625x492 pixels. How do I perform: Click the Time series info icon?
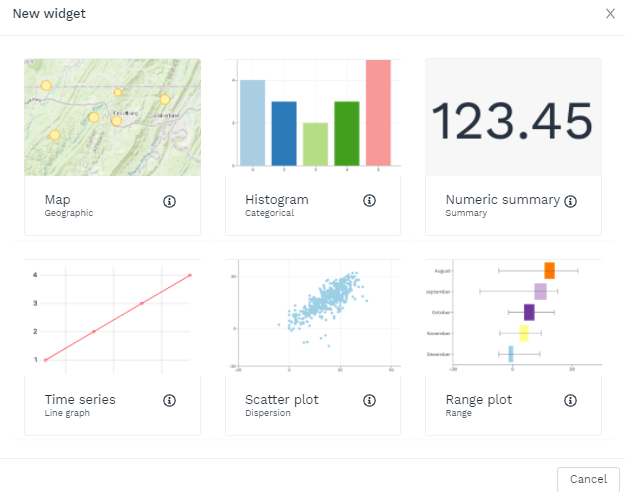click(169, 400)
